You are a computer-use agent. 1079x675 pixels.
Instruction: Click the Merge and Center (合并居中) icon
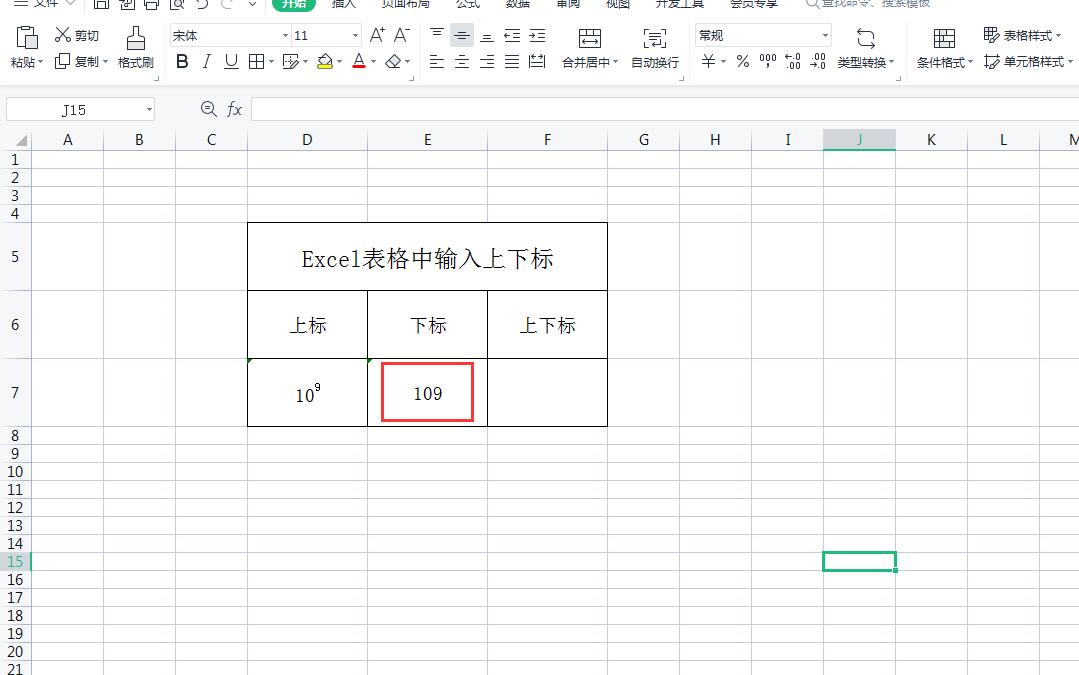click(x=590, y=38)
